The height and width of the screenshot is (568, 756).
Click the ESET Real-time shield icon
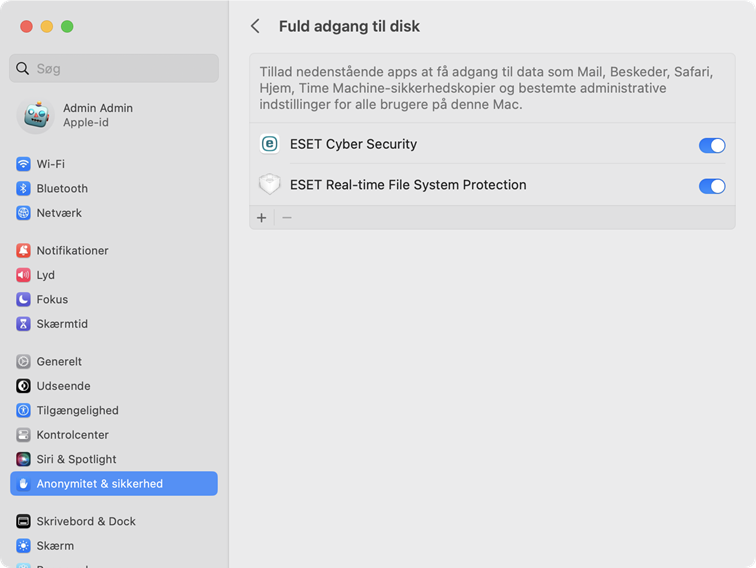click(270, 184)
